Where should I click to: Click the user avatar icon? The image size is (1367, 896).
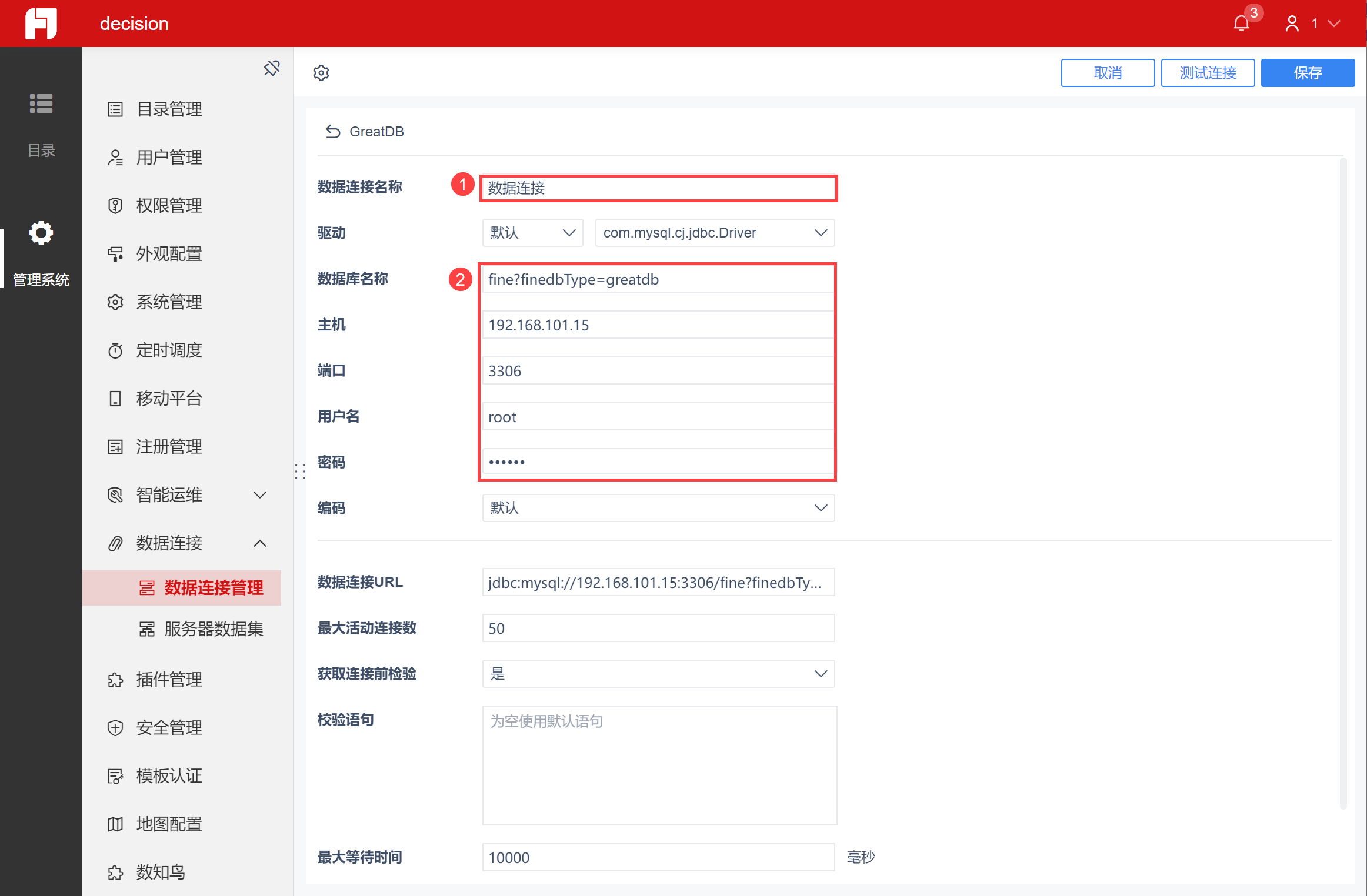tap(1292, 24)
